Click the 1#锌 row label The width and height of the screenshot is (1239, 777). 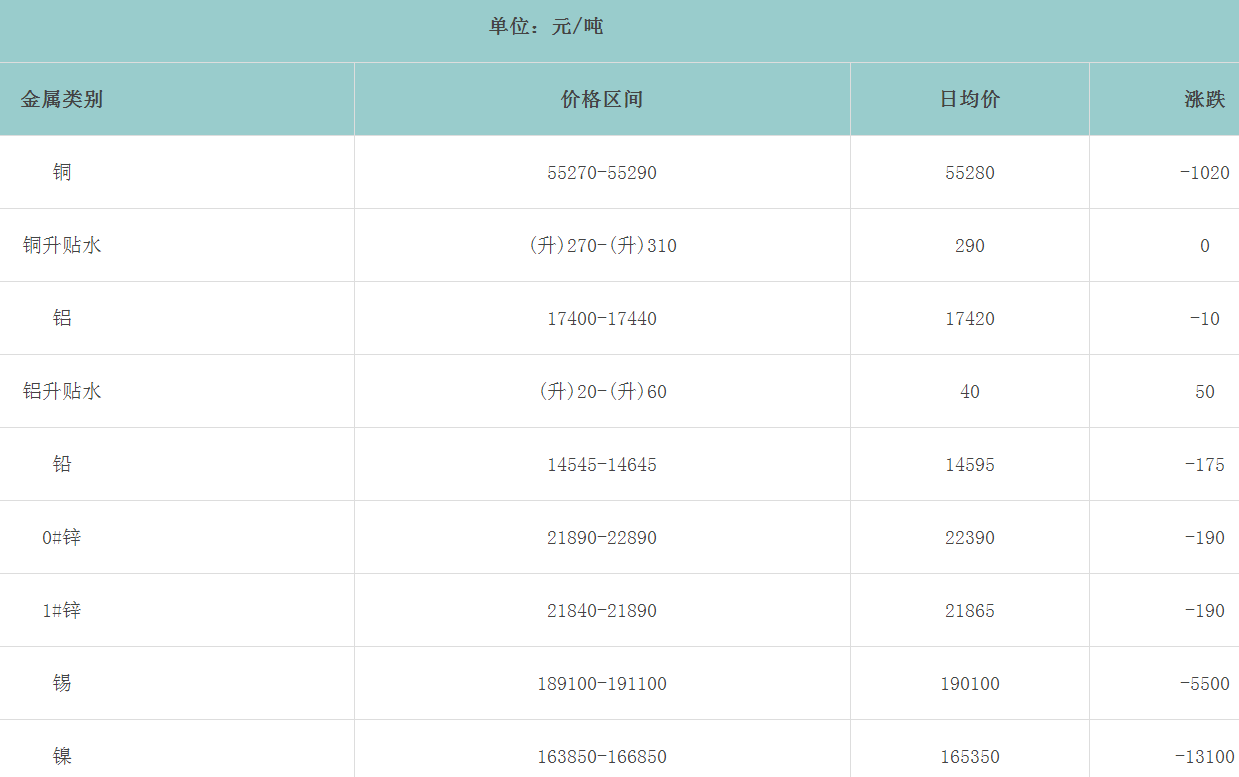[62, 610]
